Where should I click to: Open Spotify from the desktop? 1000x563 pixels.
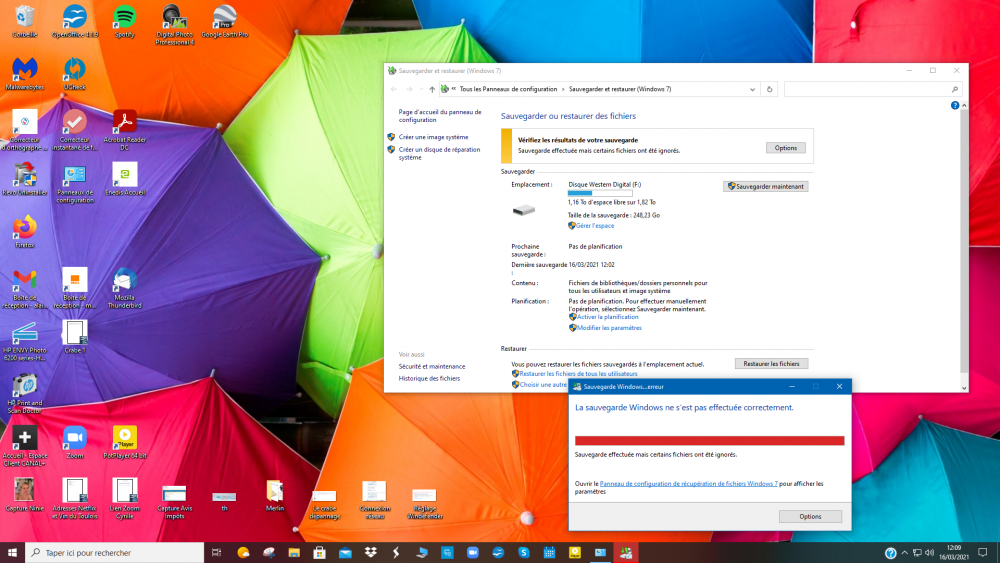click(x=124, y=18)
